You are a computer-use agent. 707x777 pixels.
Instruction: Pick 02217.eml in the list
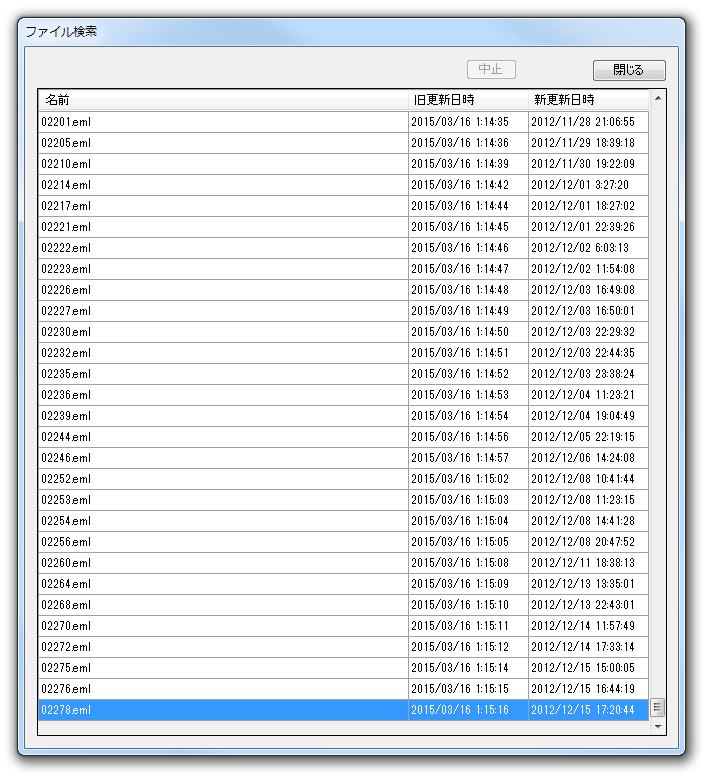343,206
